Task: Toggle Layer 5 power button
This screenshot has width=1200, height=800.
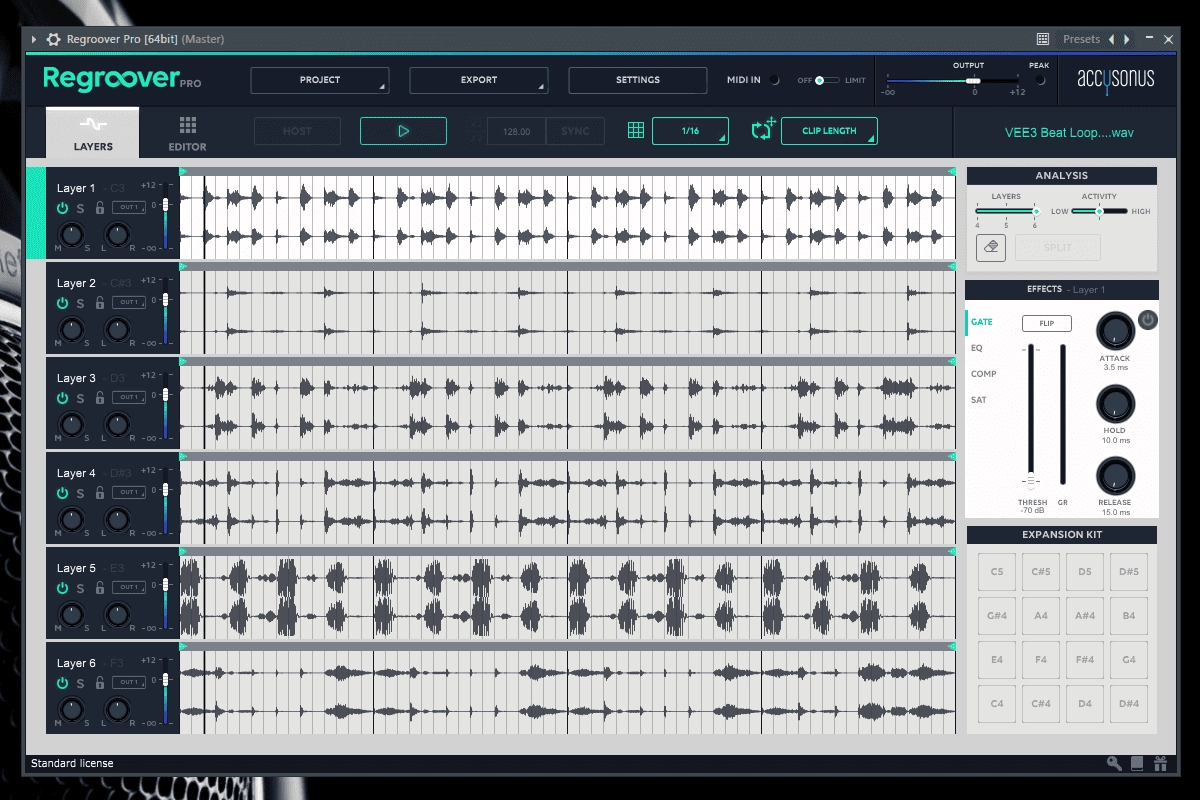Action: tap(62, 588)
